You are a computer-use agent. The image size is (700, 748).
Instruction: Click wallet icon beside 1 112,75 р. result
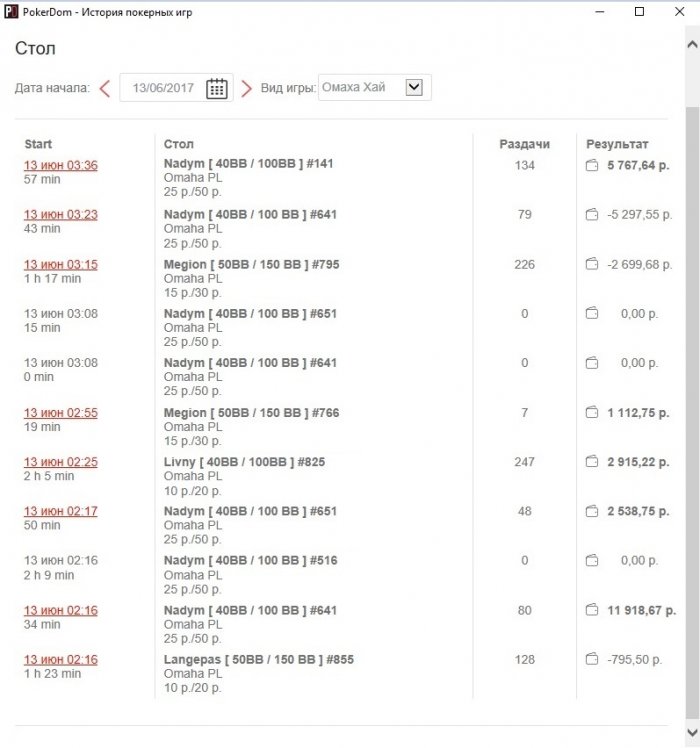tap(592, 412)
